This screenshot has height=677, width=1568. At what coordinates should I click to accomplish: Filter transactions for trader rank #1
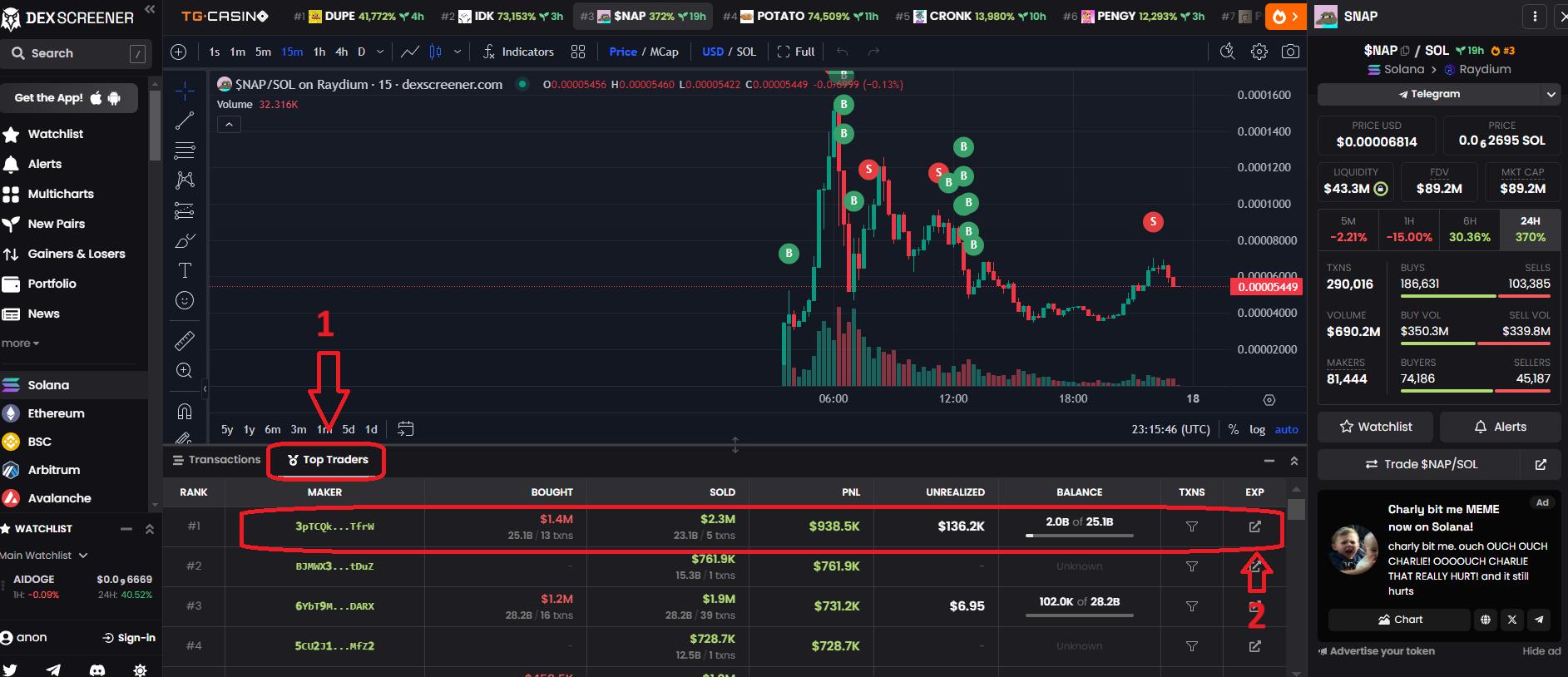coord(1192,526)
